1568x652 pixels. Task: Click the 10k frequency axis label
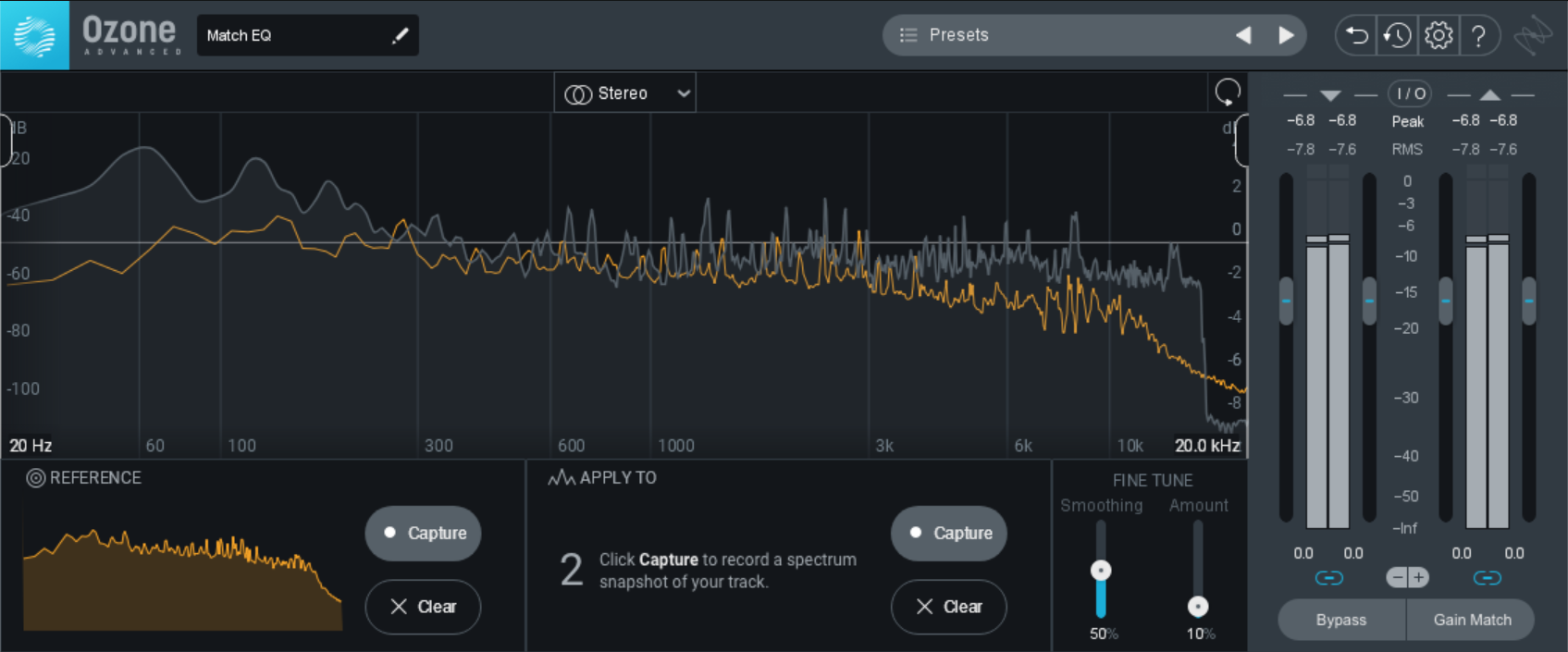tap(1130, 446)
